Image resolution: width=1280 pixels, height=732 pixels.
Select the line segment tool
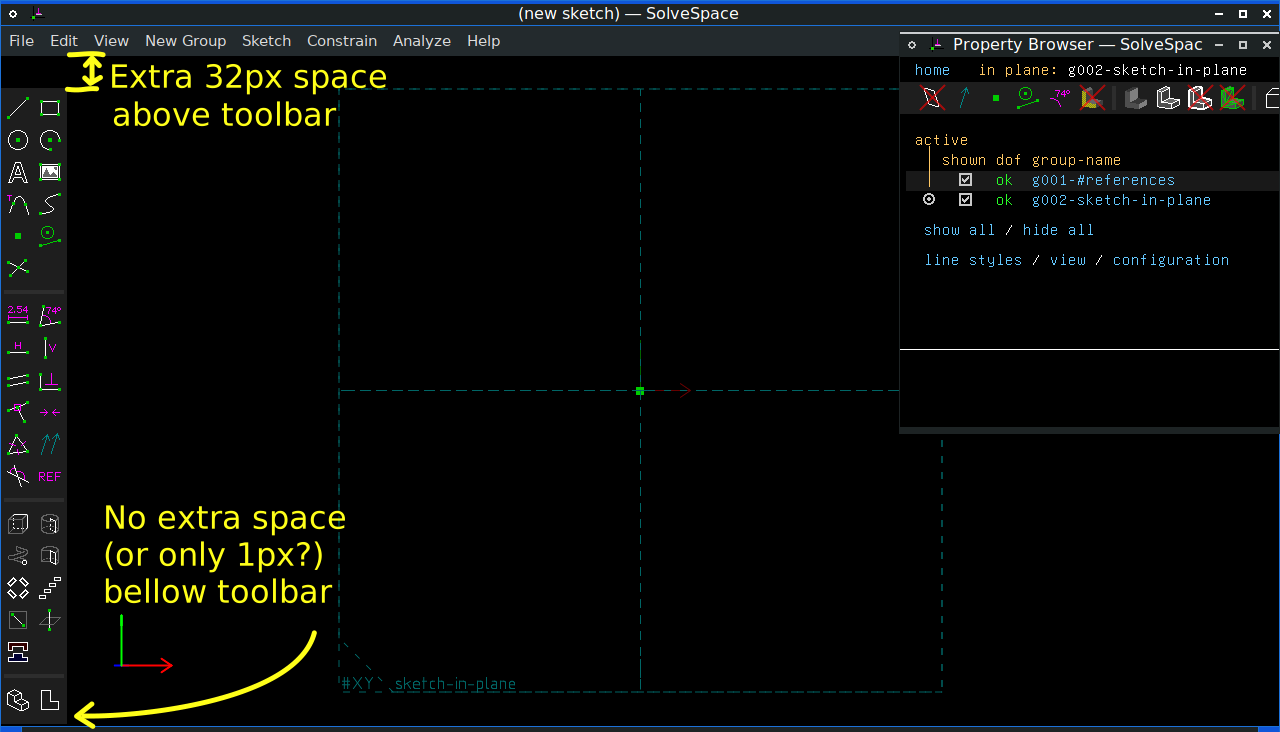click(x=17, y=107)
